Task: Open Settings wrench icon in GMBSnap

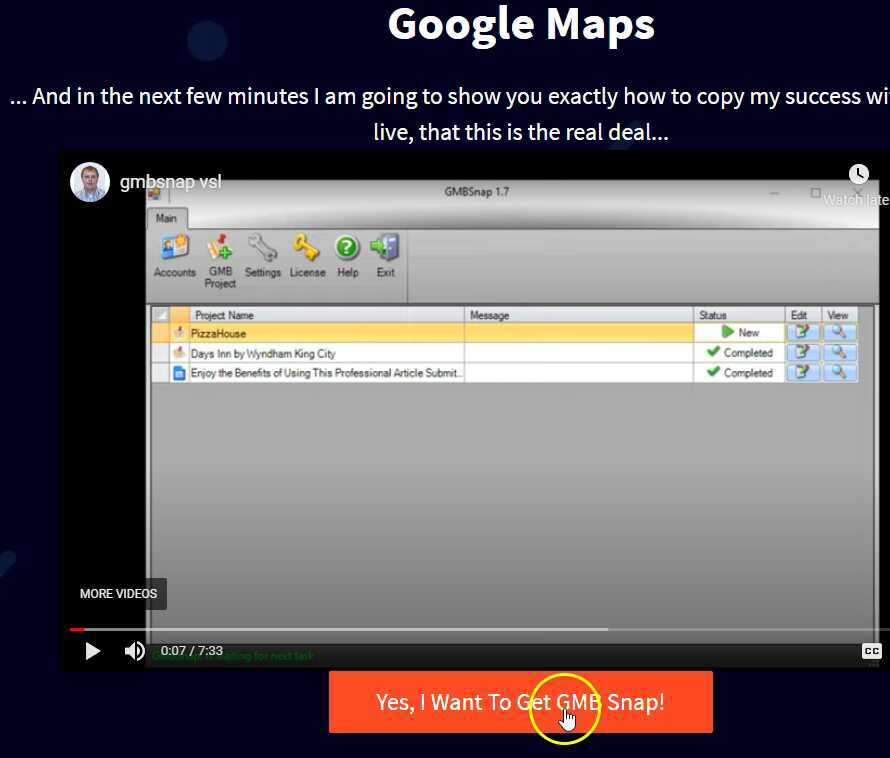Action: (x=262, y=256)
